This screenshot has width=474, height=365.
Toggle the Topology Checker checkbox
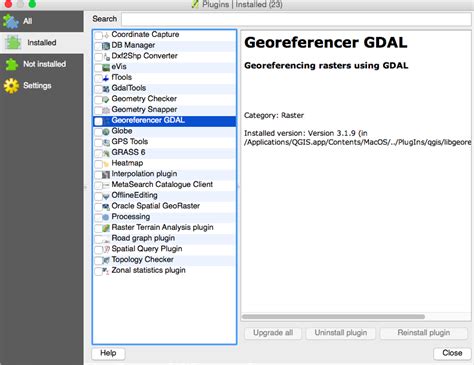pyautogui.click(x=98, y=260)
